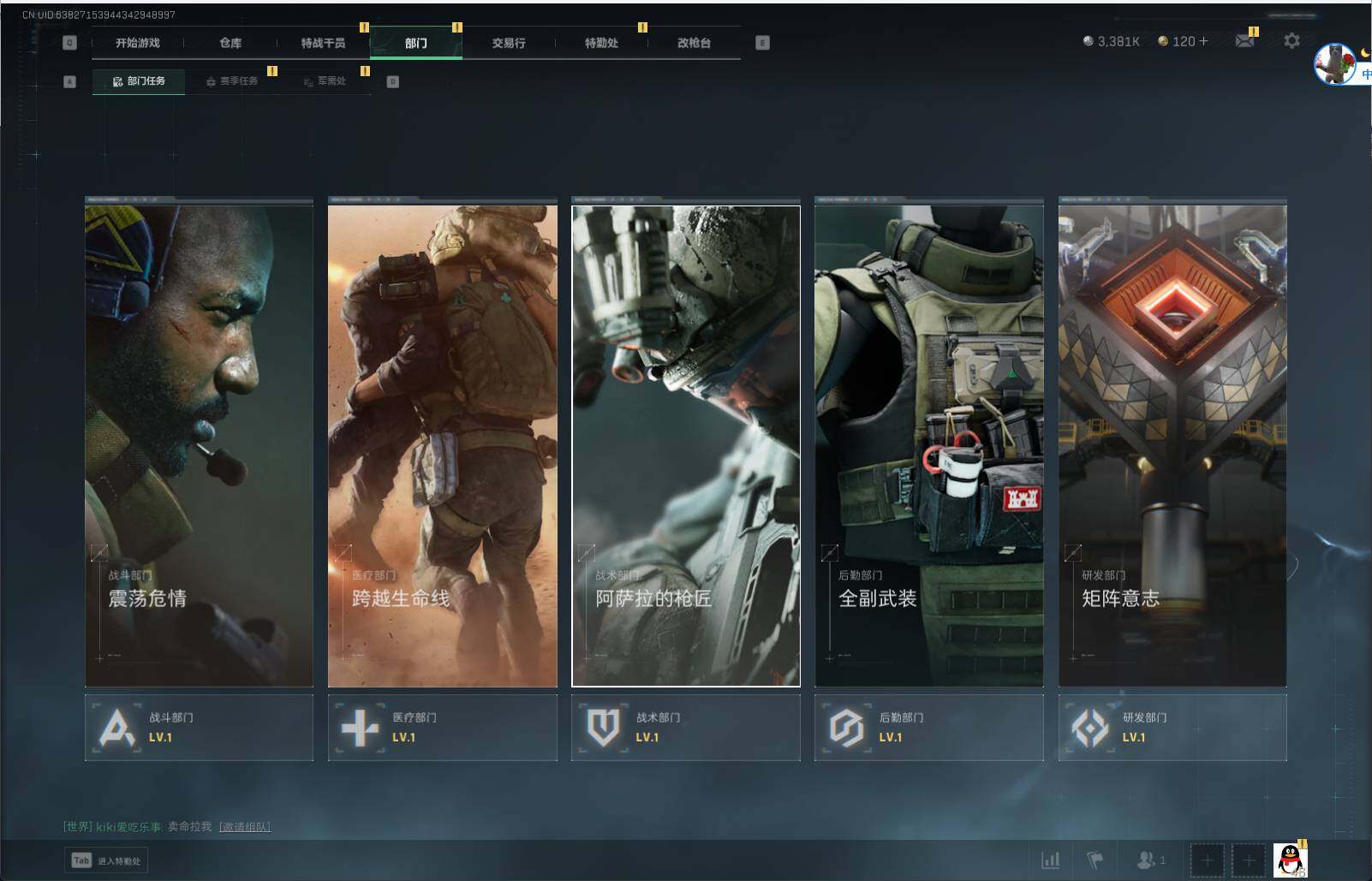
Task: Click the silver coin currency icon
Action: [x=1088, y=41]
